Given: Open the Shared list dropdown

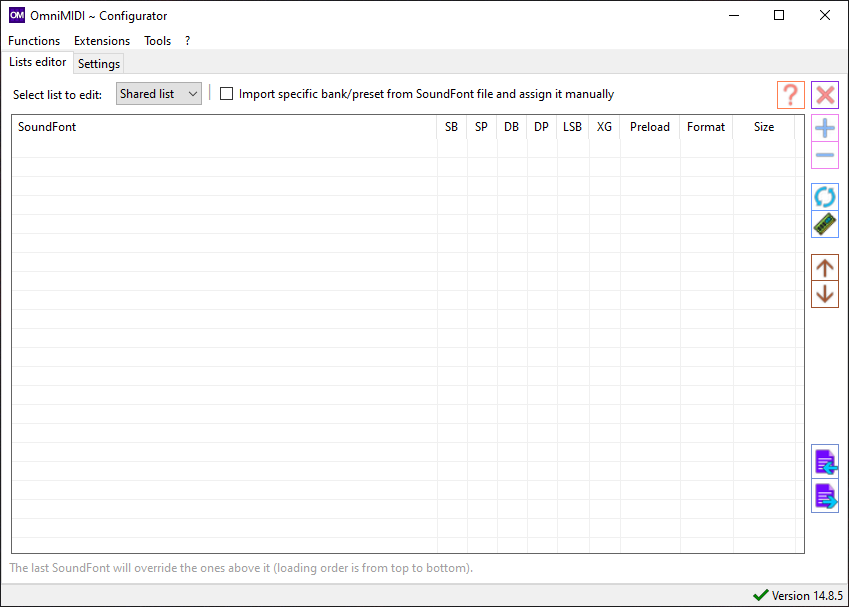Looking at the screenshot, I should pyautogui.click(x=159, y=94).
